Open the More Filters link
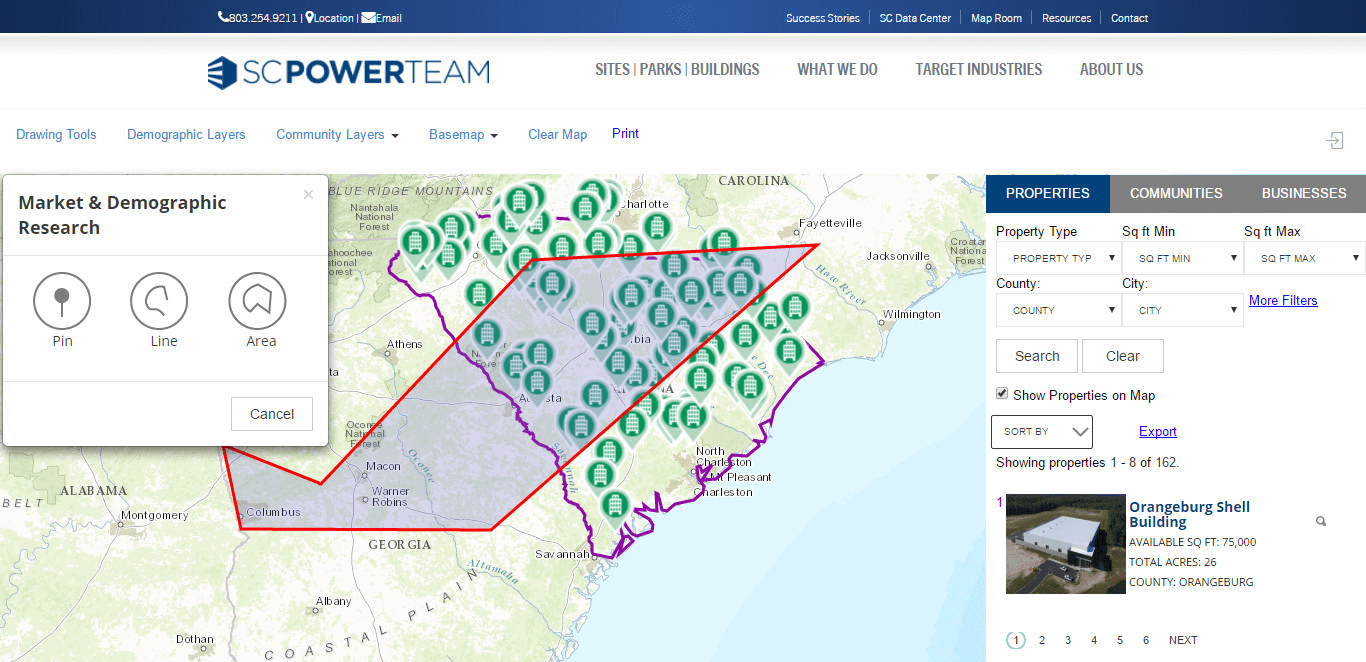 [x=1283, y=300]
